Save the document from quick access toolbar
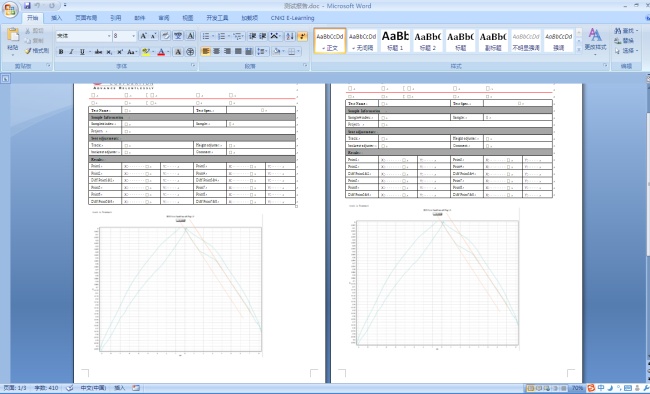Screen dimensions: 650x394 pos(27,6)
